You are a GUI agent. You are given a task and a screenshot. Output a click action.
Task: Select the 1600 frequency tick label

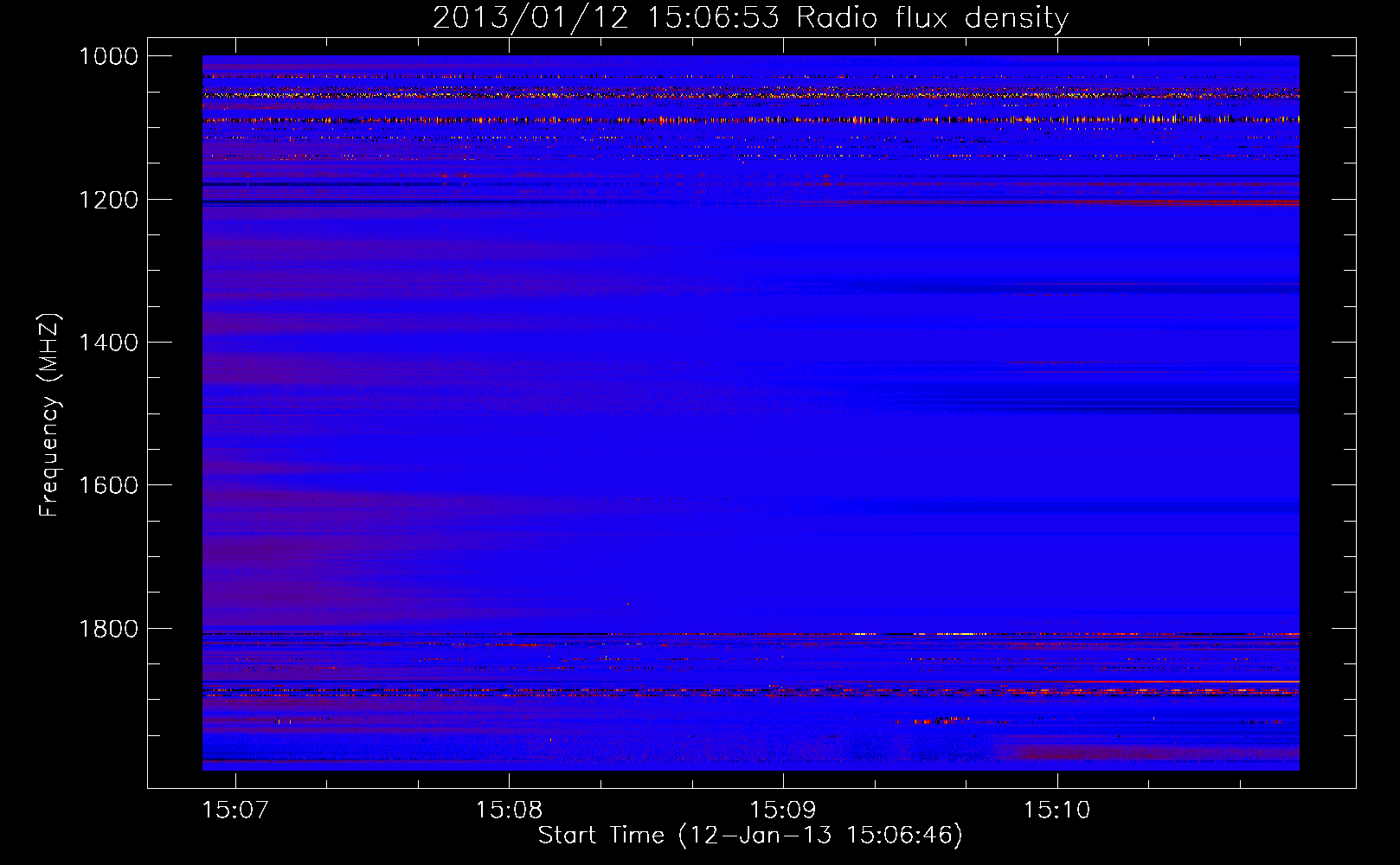108,485
